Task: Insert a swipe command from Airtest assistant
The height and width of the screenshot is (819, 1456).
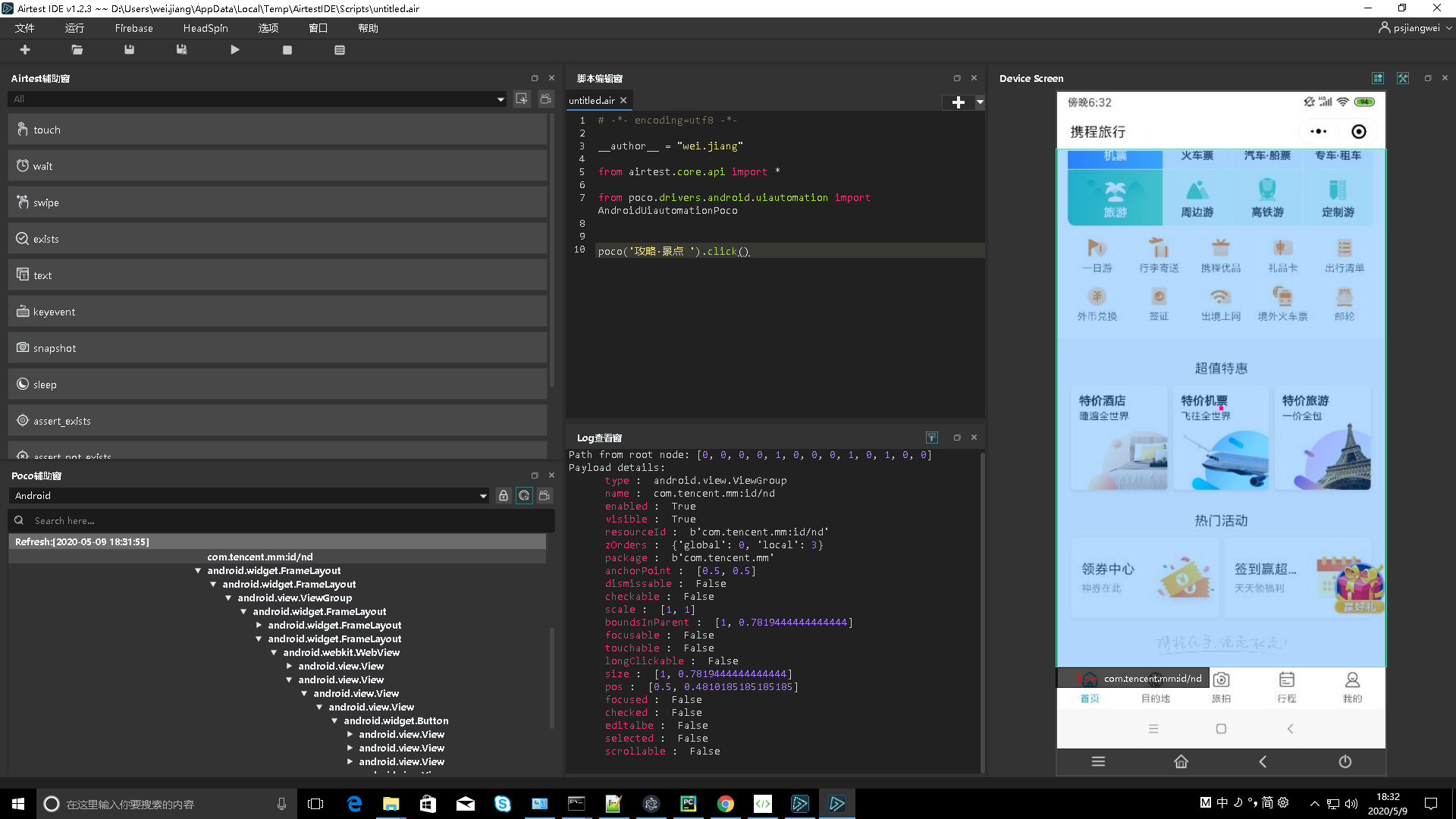Action: coord(278,202)
